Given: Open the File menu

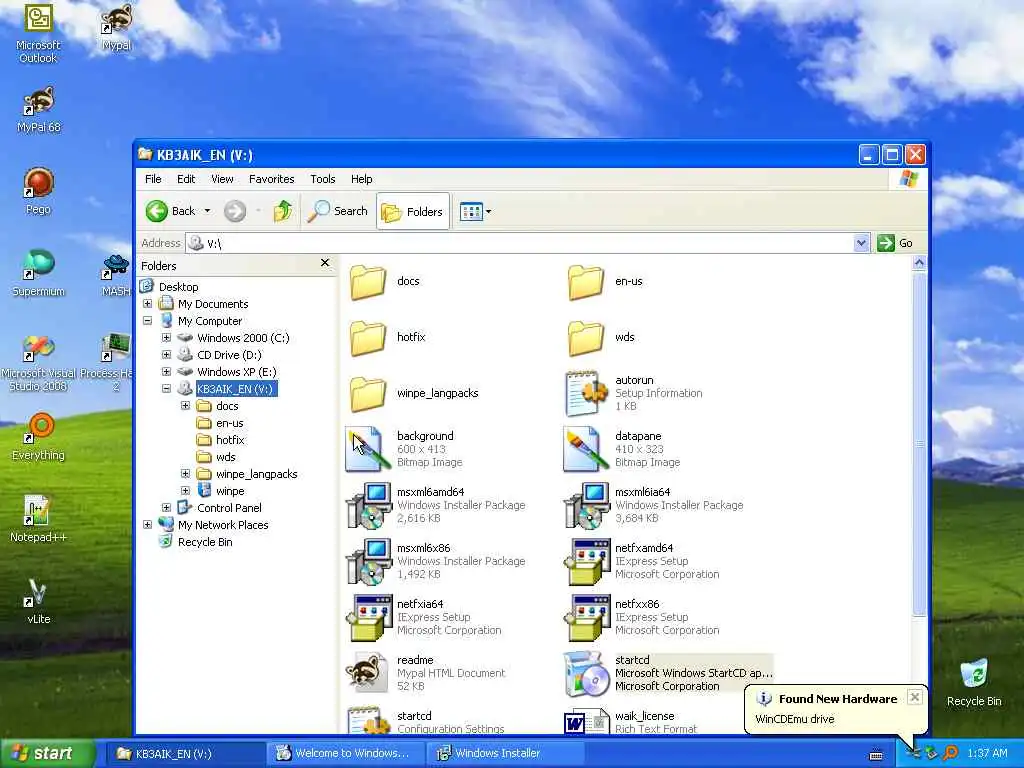Looking at the screenshot, I should tap(153, 179).
